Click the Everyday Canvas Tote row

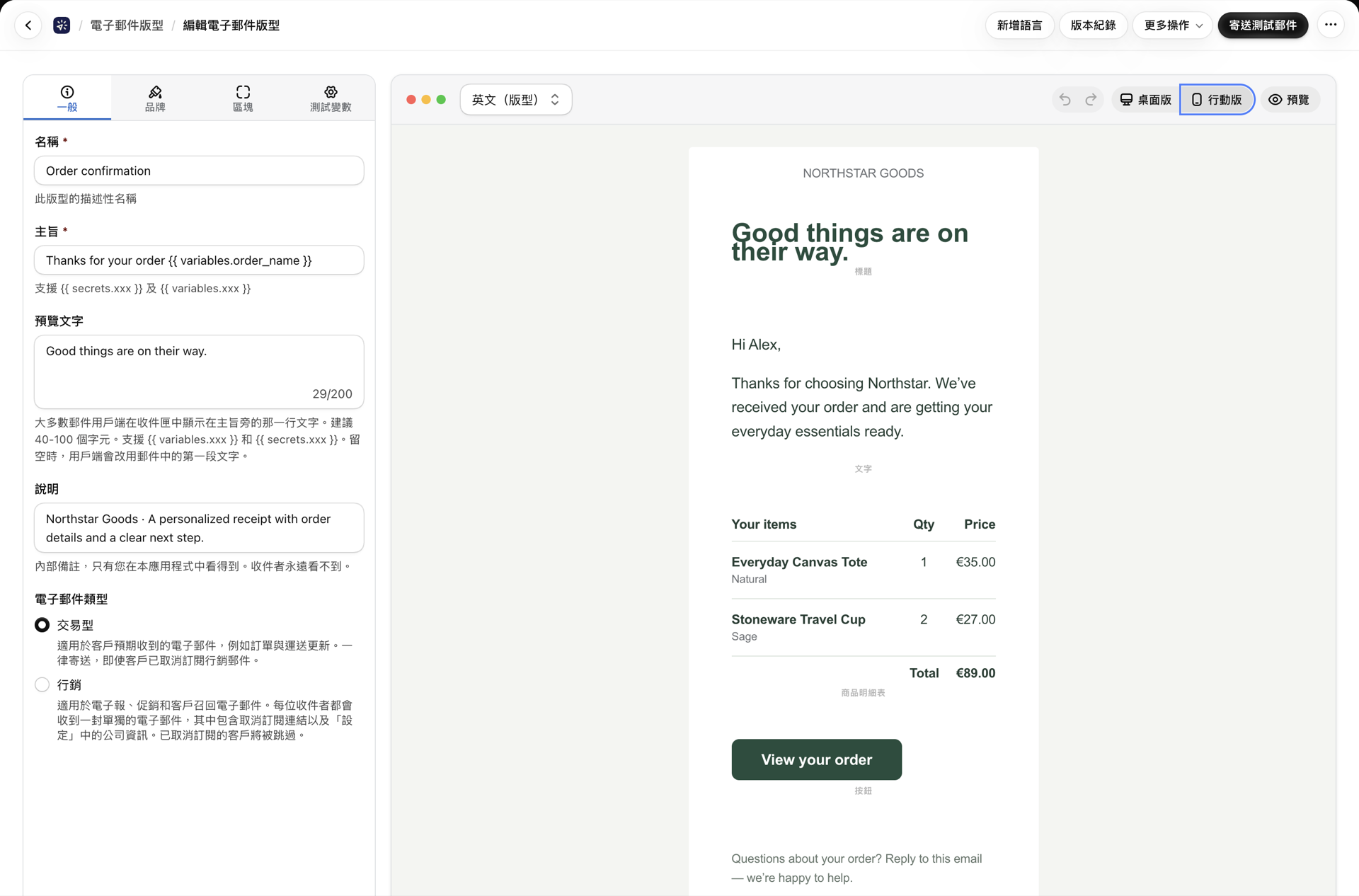(x=863, y=570)
